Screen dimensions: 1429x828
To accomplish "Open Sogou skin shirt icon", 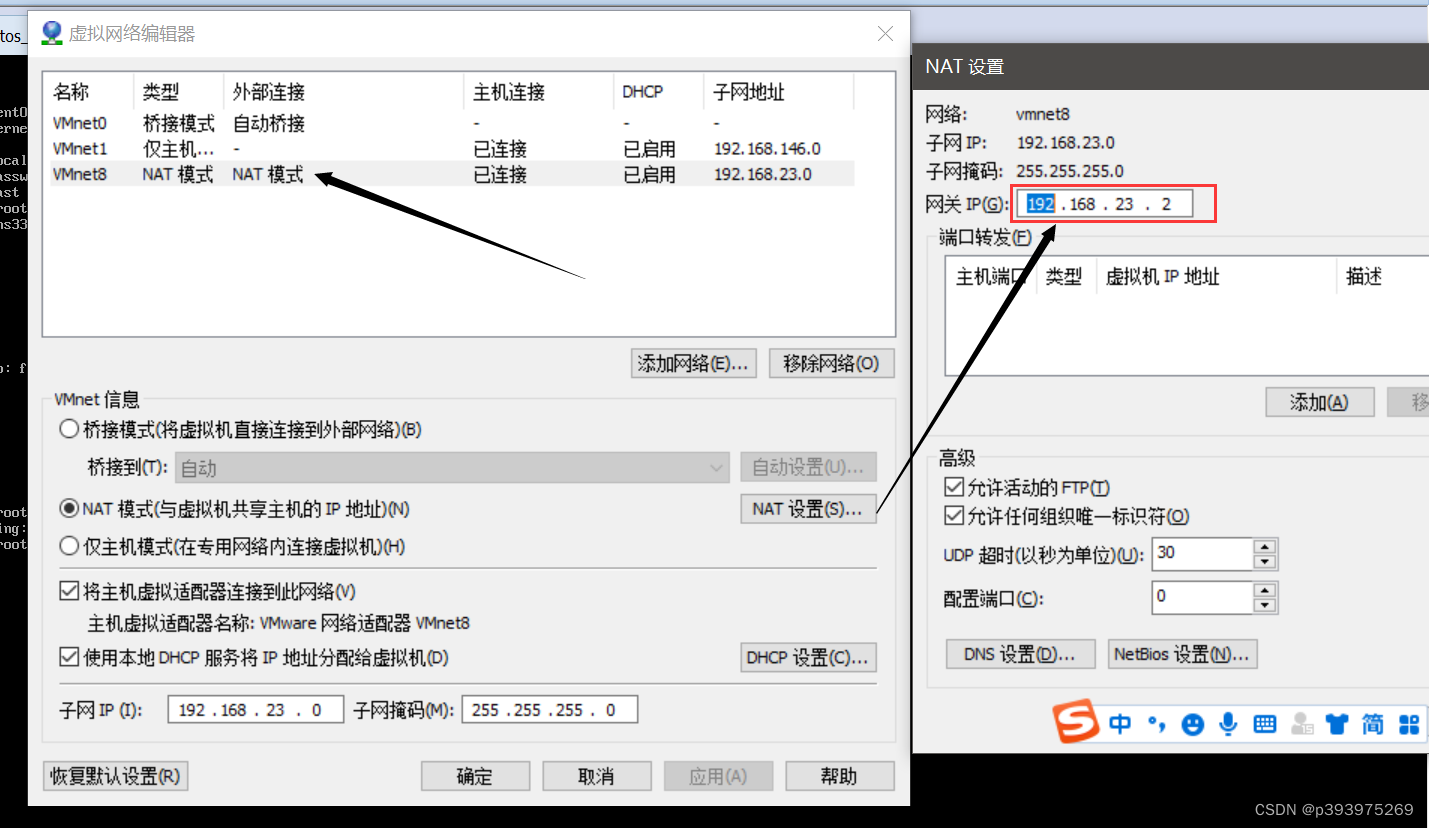I will (1337, 724).
